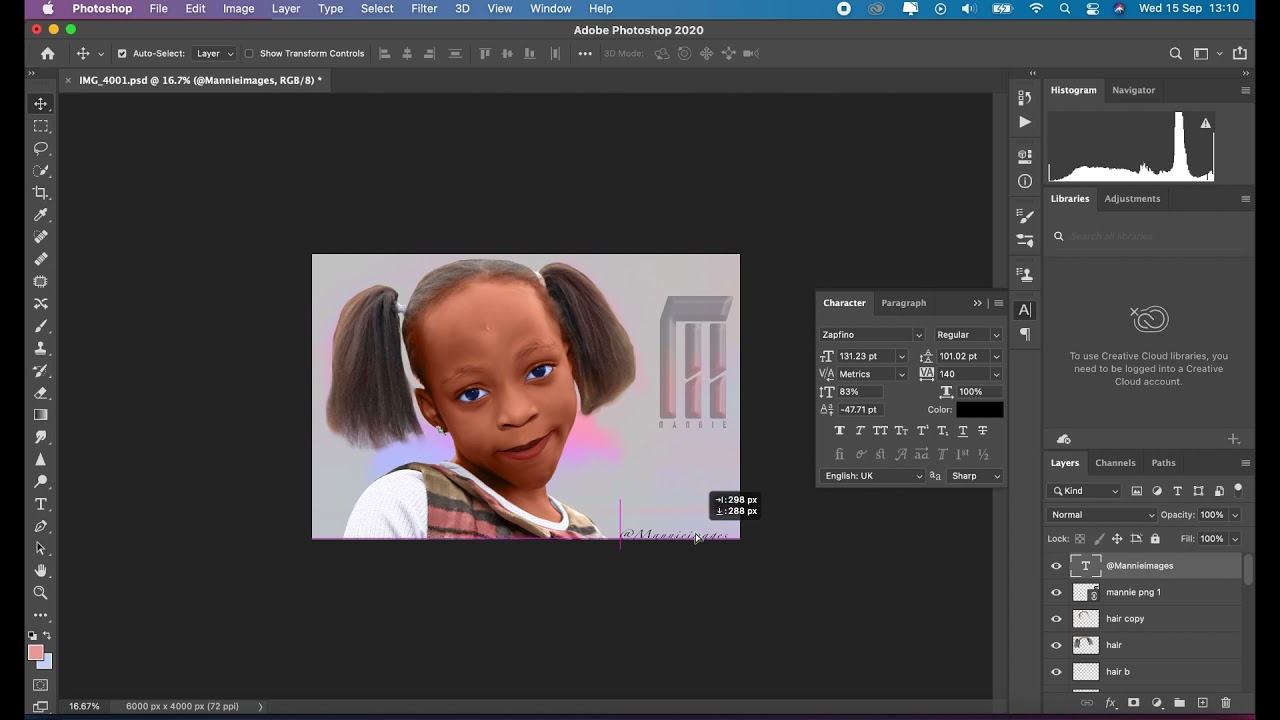Toggle Strikethrough in Character panel

[983, 431]
